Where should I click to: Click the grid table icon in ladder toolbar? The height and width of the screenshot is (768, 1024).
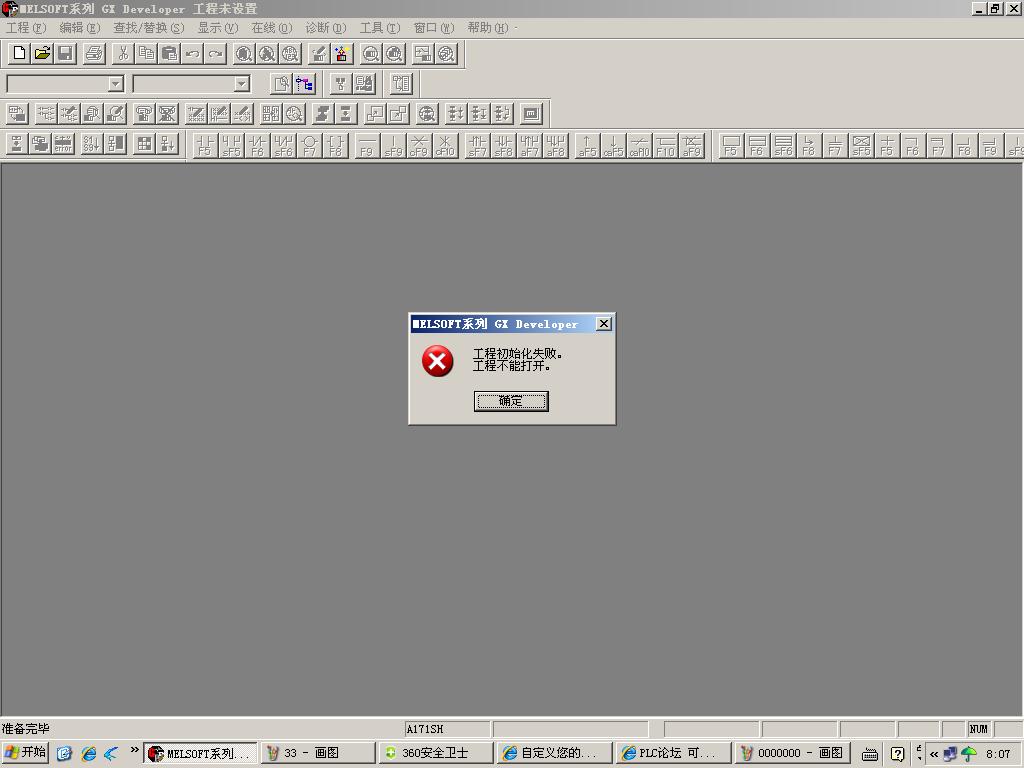coord(144,144)
